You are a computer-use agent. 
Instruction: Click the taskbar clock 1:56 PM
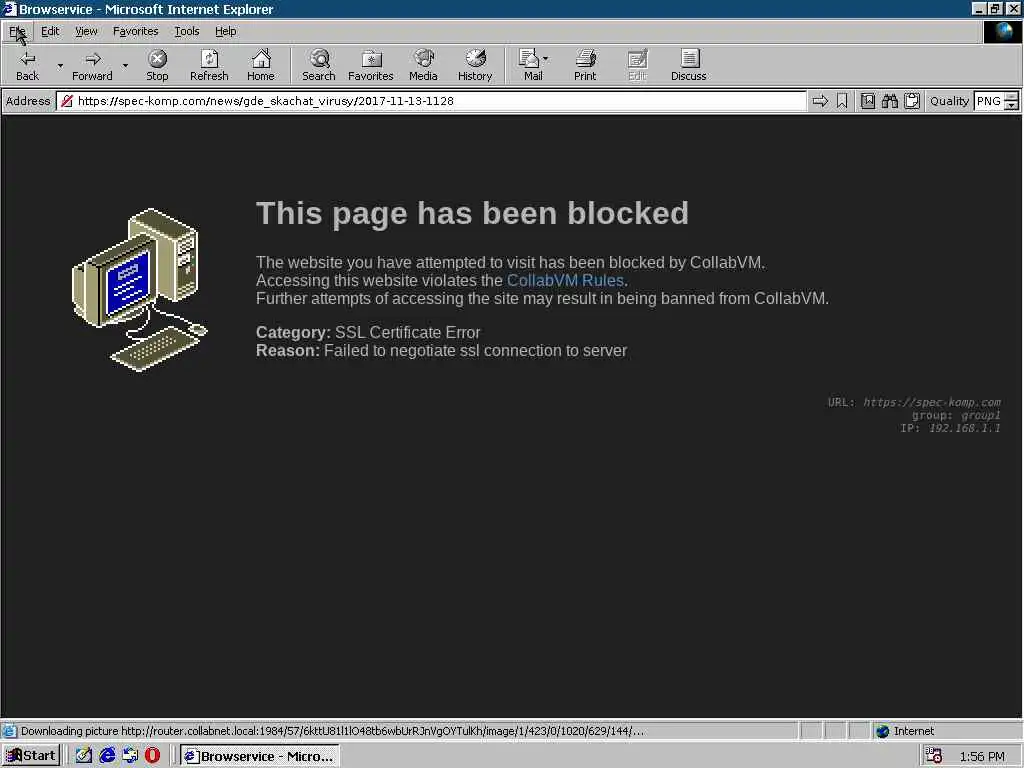(982, 756)
